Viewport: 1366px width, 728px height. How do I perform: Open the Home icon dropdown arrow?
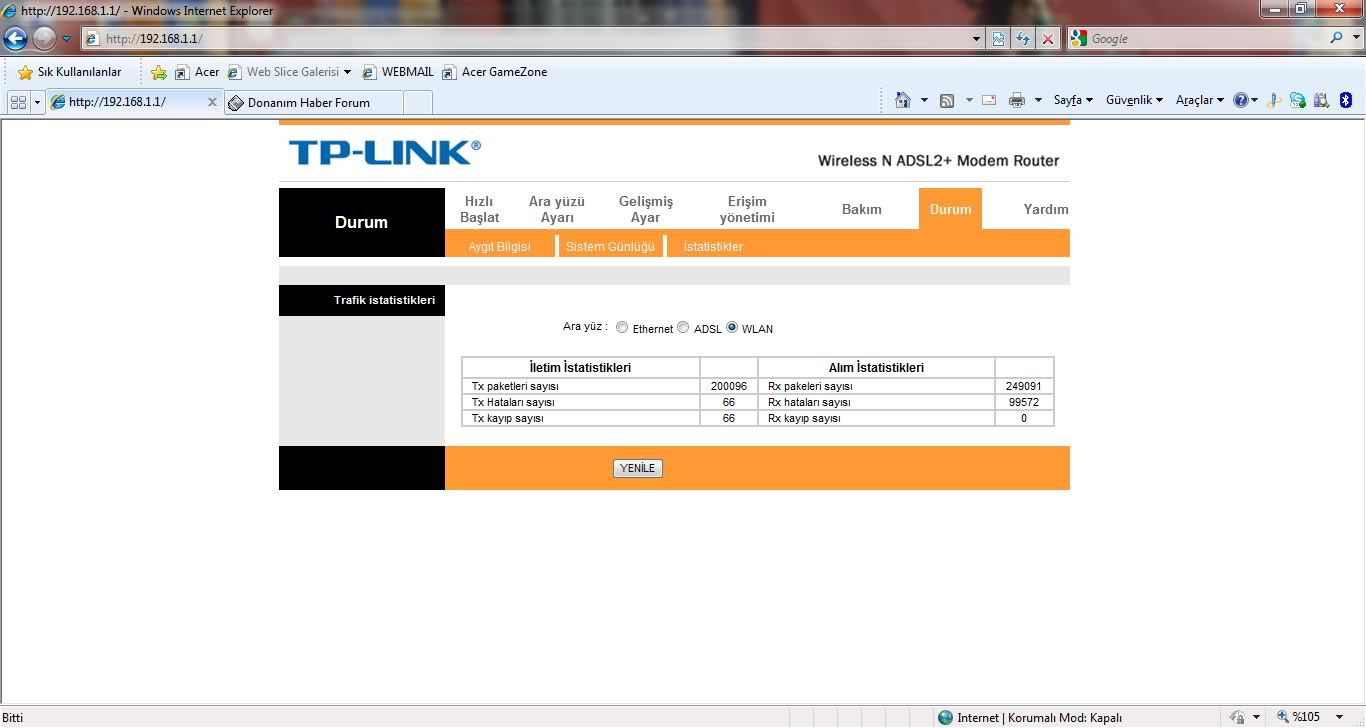[x=924, y=100]
